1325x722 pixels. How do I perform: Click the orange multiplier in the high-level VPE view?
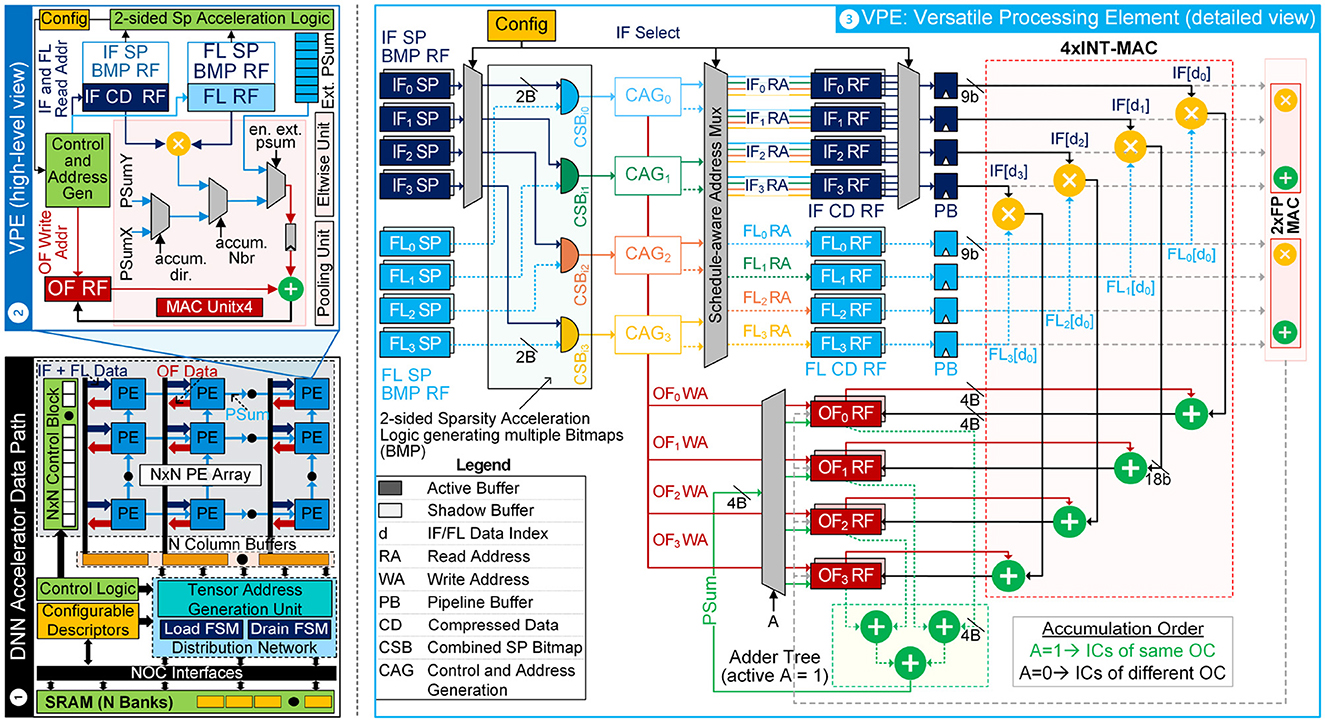(180, 145)
